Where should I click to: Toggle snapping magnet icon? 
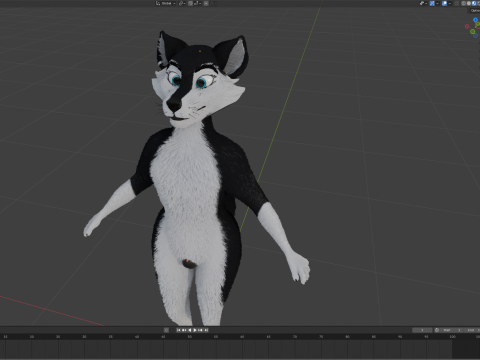tap(190, 3)
